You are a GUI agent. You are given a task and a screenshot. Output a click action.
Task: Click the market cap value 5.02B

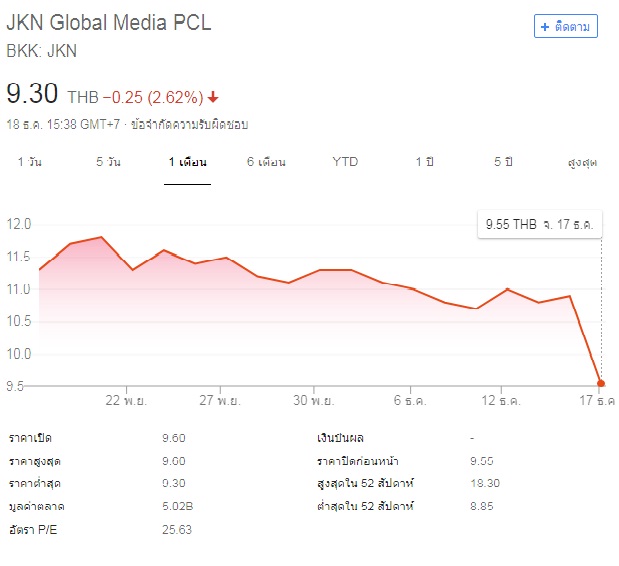pyautogui.click(x=175, y=506)
